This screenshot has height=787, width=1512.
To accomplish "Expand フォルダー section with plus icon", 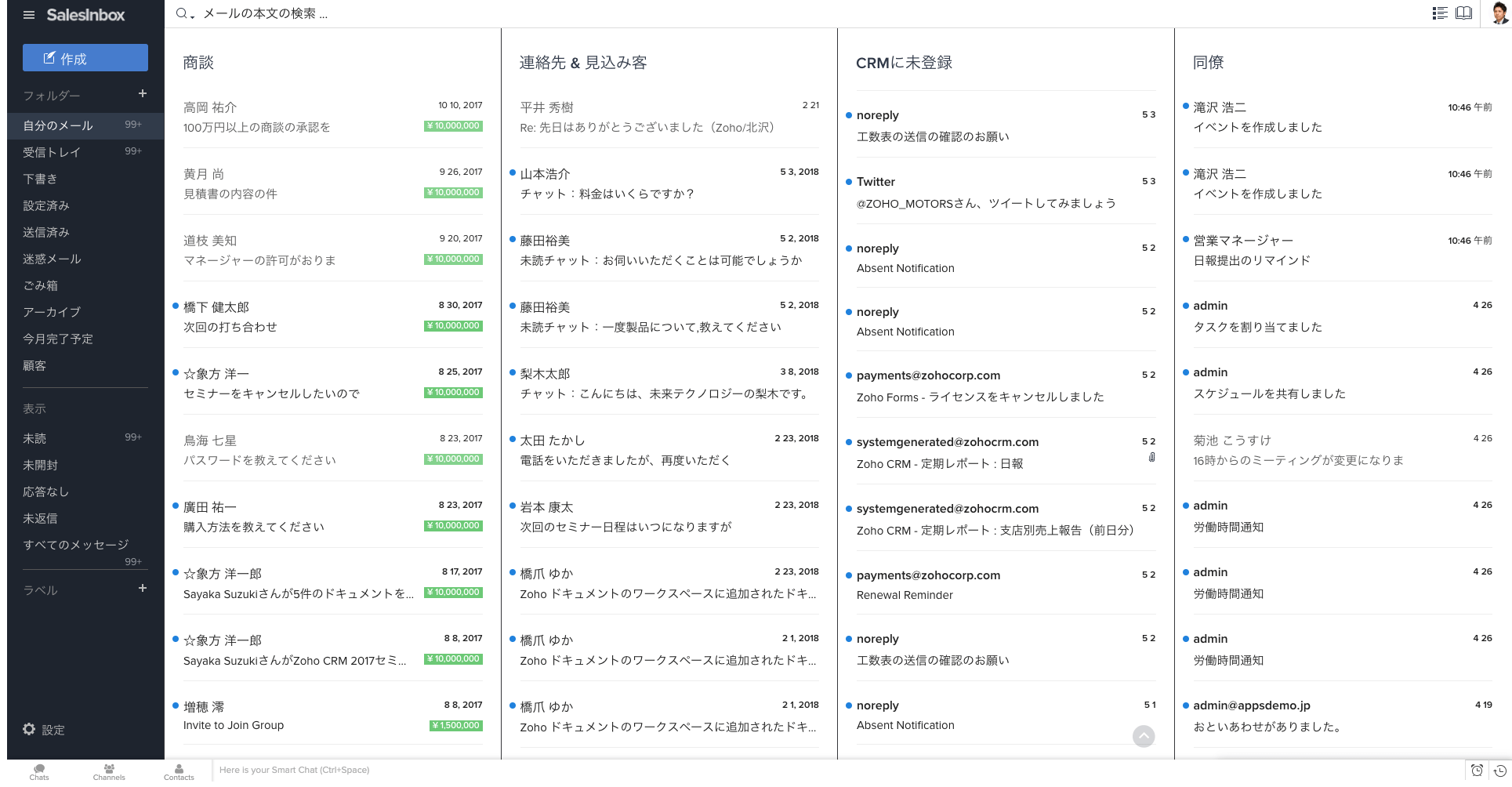I will click(x=143, y=93).
